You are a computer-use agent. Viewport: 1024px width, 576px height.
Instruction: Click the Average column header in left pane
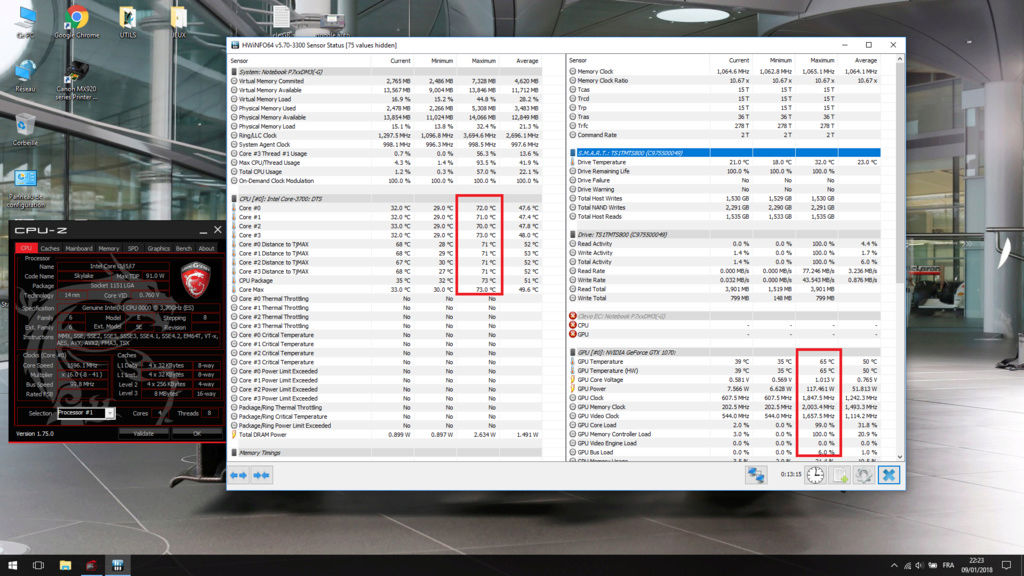[x=527, y=61]
